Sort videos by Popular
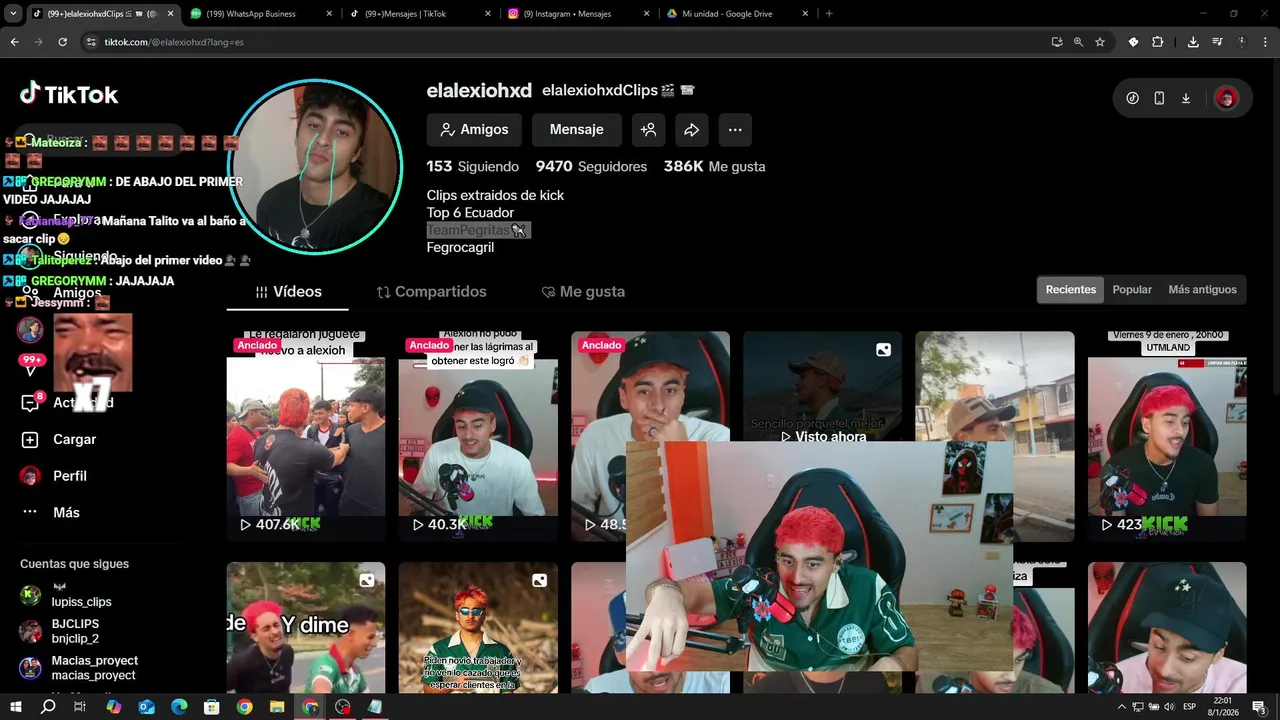The image size is (1280, 720). coord(1132,289)
